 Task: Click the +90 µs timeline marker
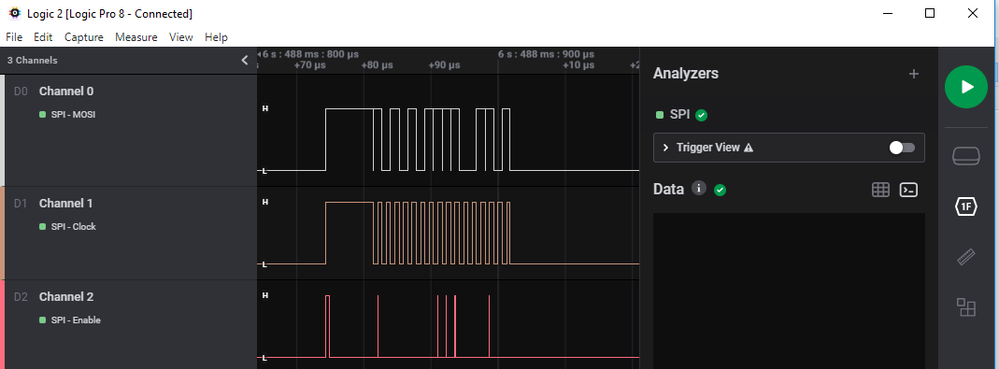[x=444, y=65]
